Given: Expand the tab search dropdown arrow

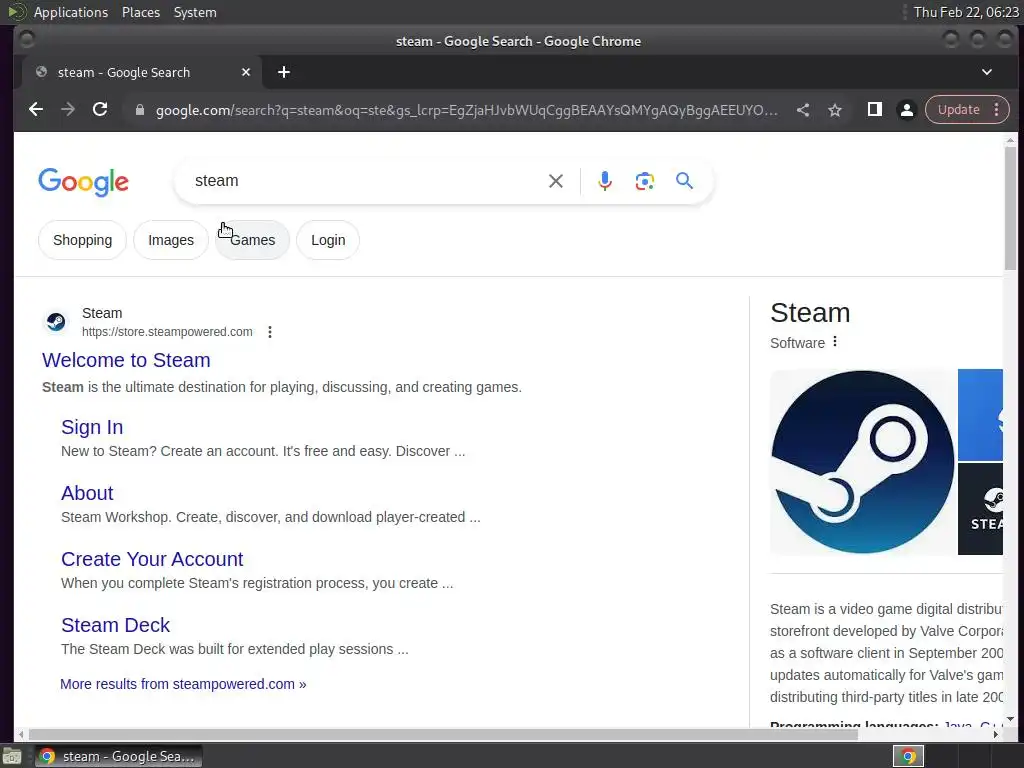Looking at the screenshot, I should (x=987, y=72).
